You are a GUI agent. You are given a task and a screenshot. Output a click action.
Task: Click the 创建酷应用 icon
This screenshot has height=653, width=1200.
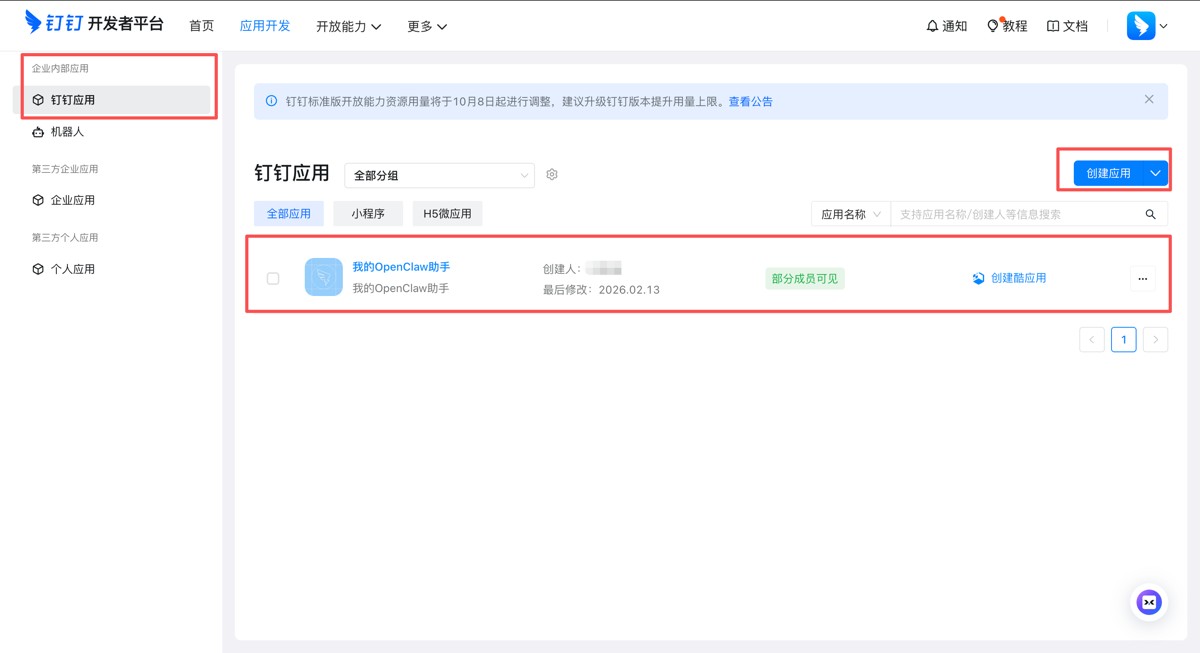coord(978,278)
